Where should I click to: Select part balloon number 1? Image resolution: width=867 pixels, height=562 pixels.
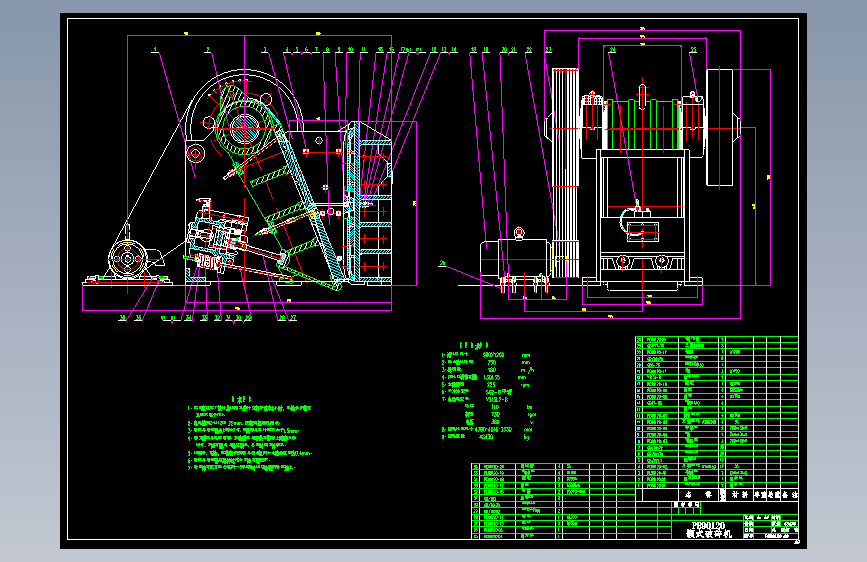pyautogui.click(x=155, y=50)
